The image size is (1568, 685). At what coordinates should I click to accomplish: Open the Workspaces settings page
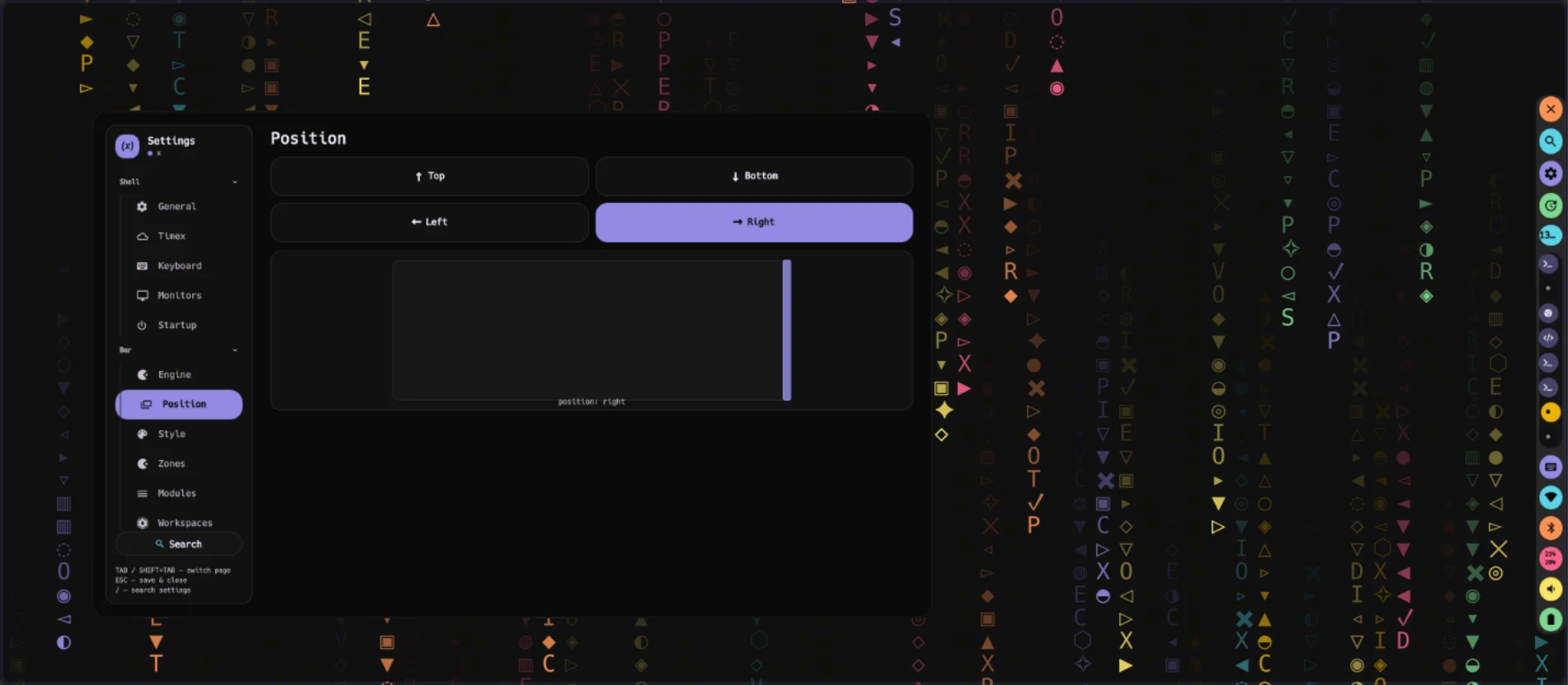179,523
